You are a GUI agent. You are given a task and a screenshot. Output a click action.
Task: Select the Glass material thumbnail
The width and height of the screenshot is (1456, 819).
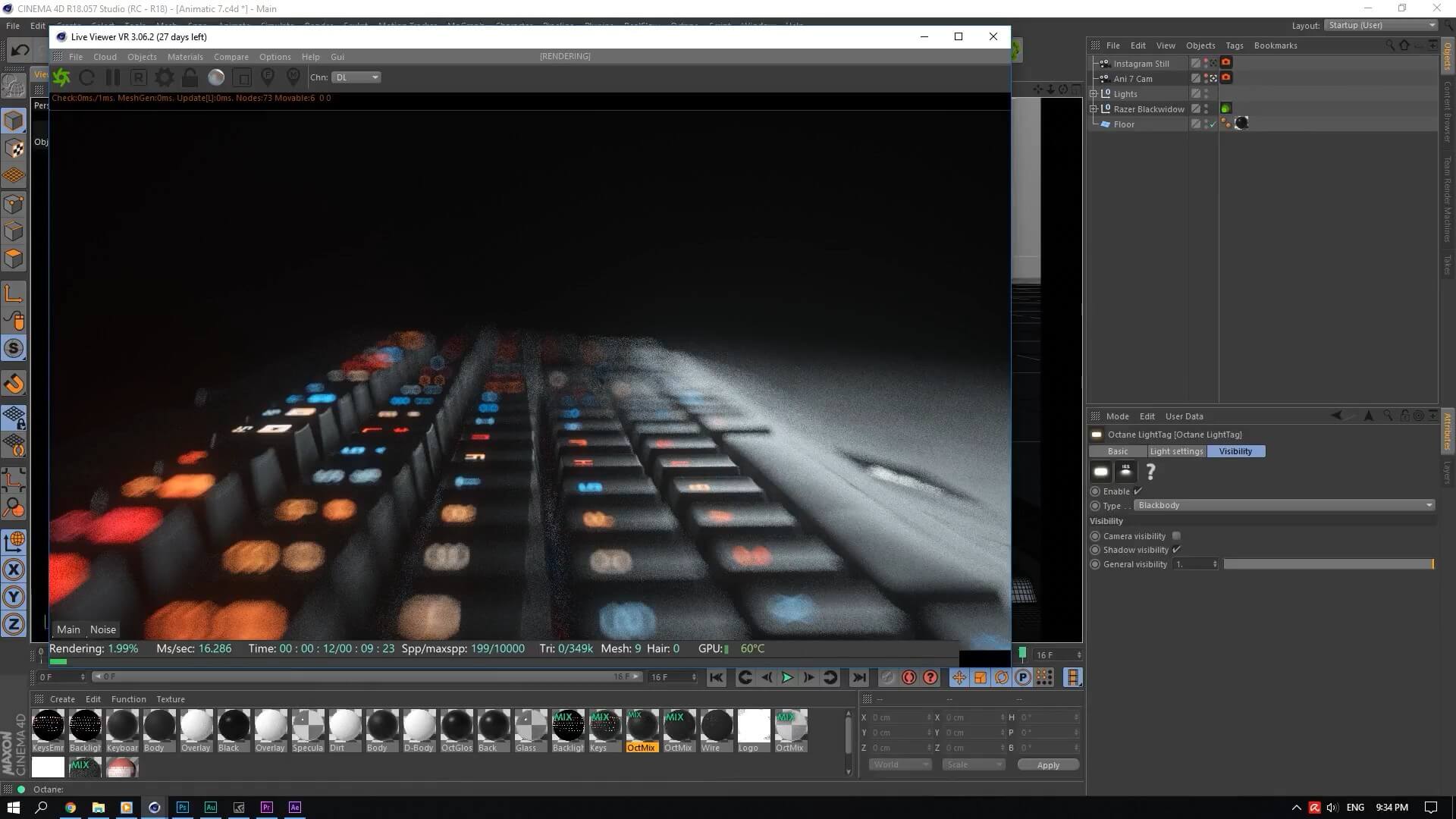530,726
